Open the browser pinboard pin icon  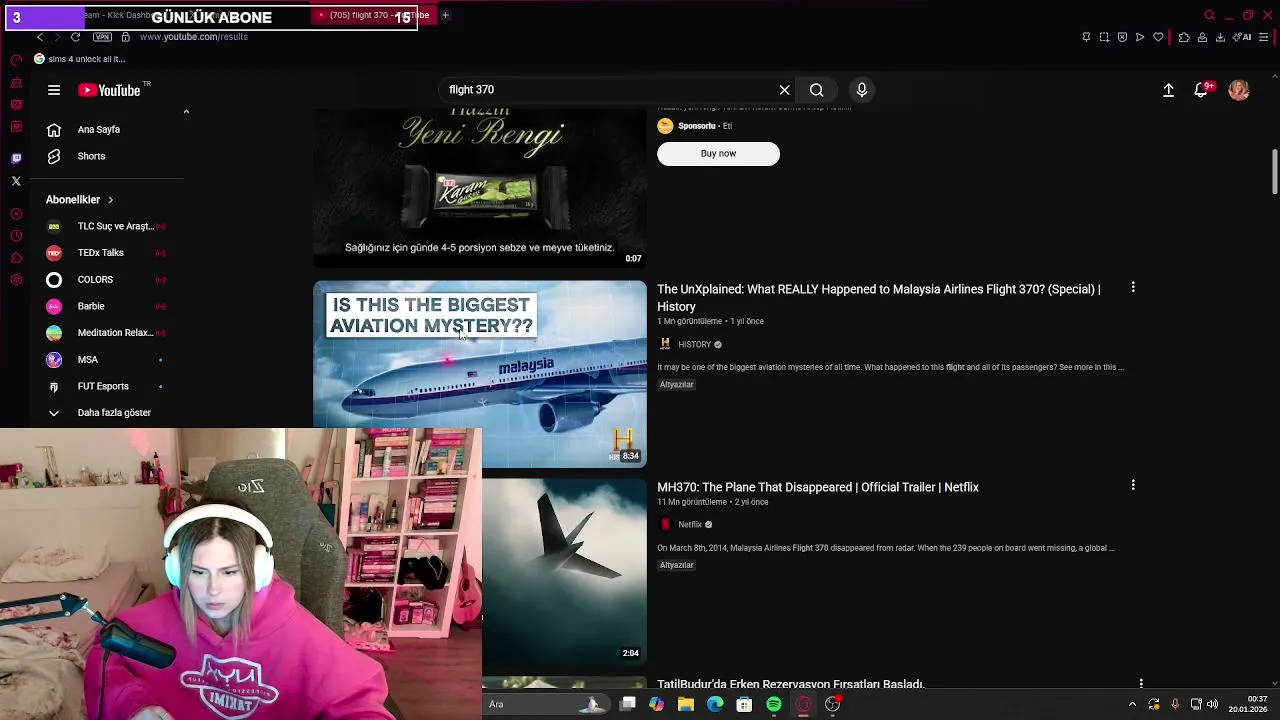pos(1086,37)
